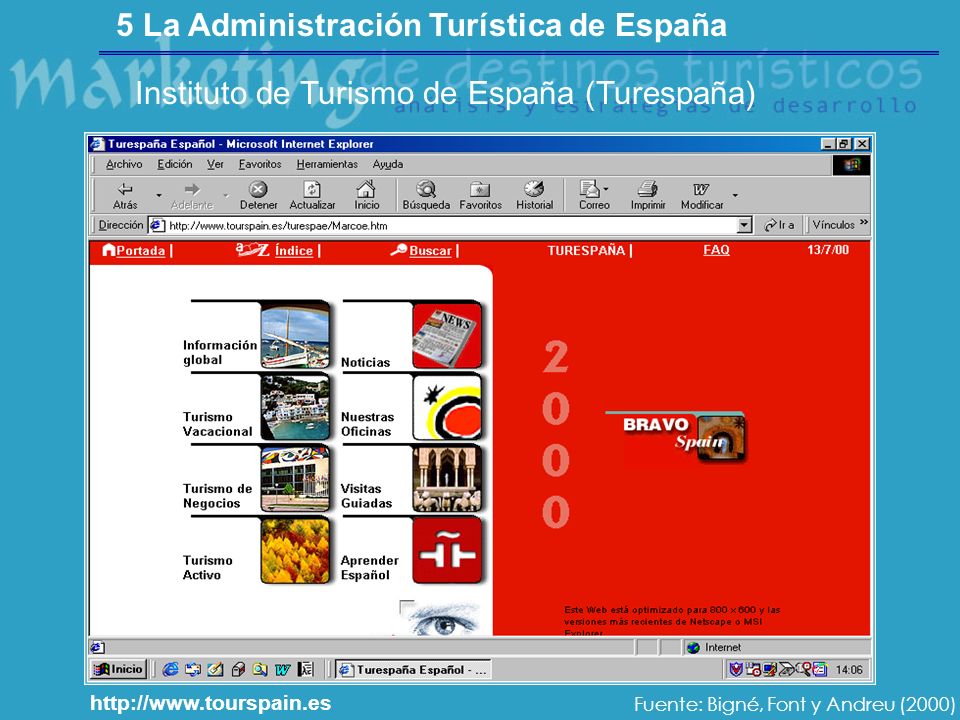Click into the Dirección URL field
This screenshot has width=960, height=720.
[451, 225]
